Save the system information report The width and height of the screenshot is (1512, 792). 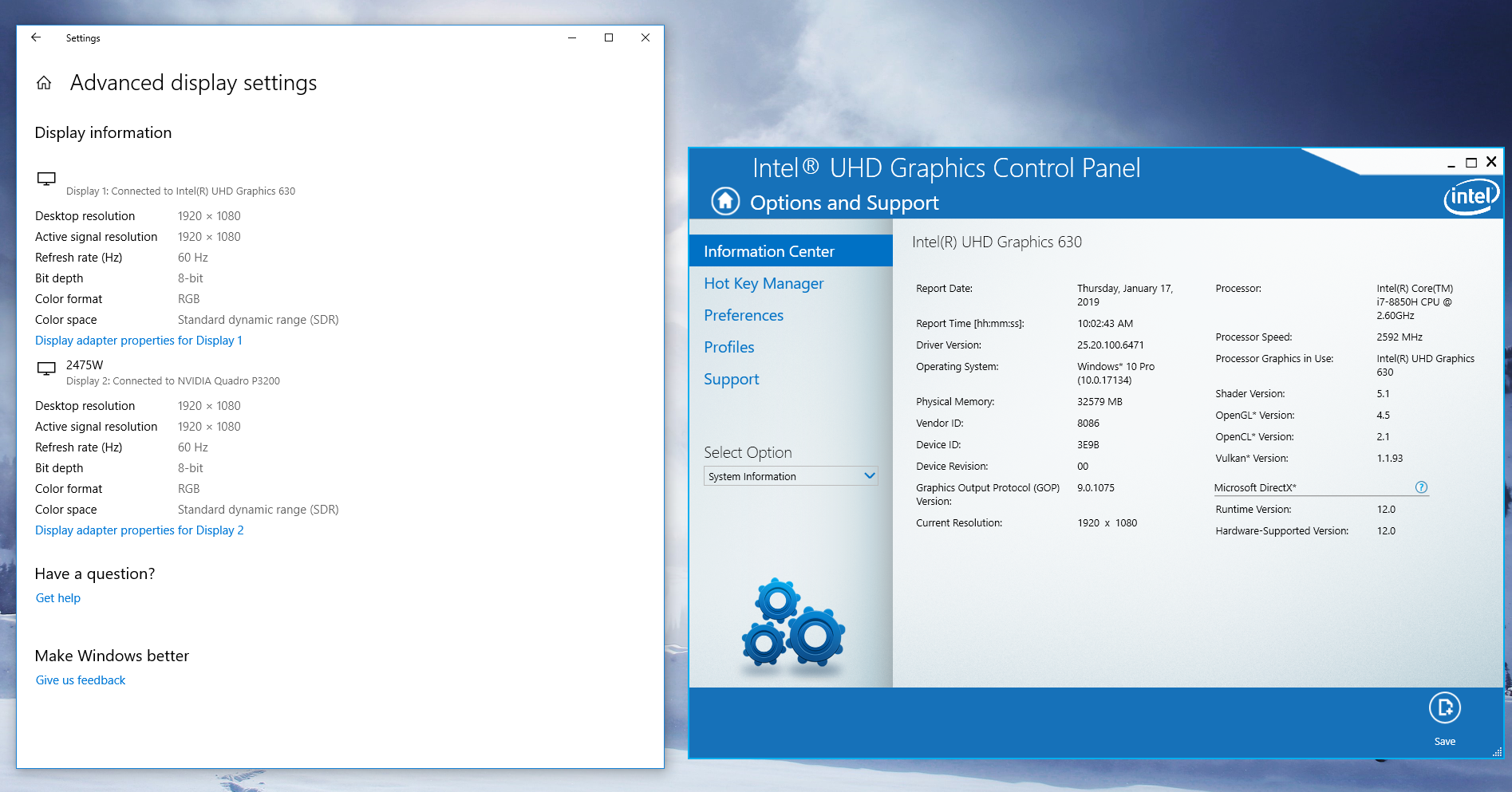click(x=1444, y=707)
